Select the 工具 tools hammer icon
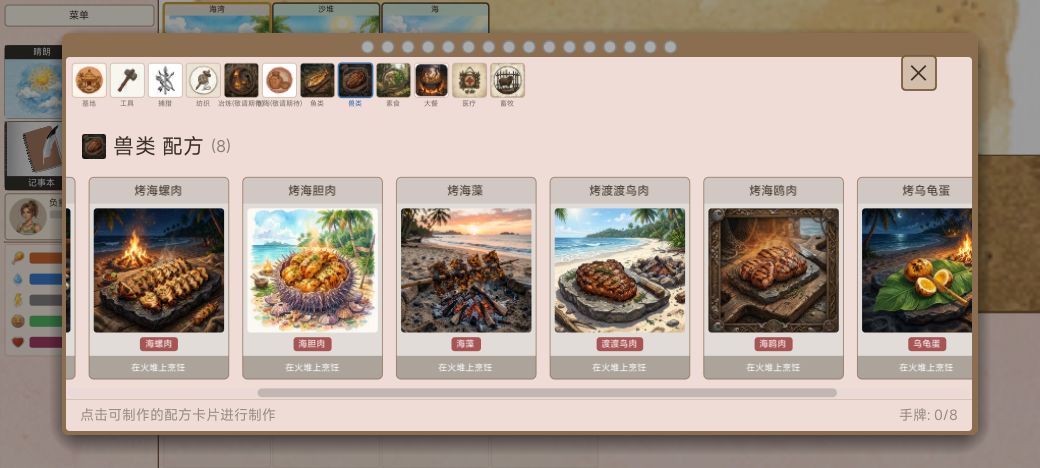1040x468 pixels. pos(127,80)
